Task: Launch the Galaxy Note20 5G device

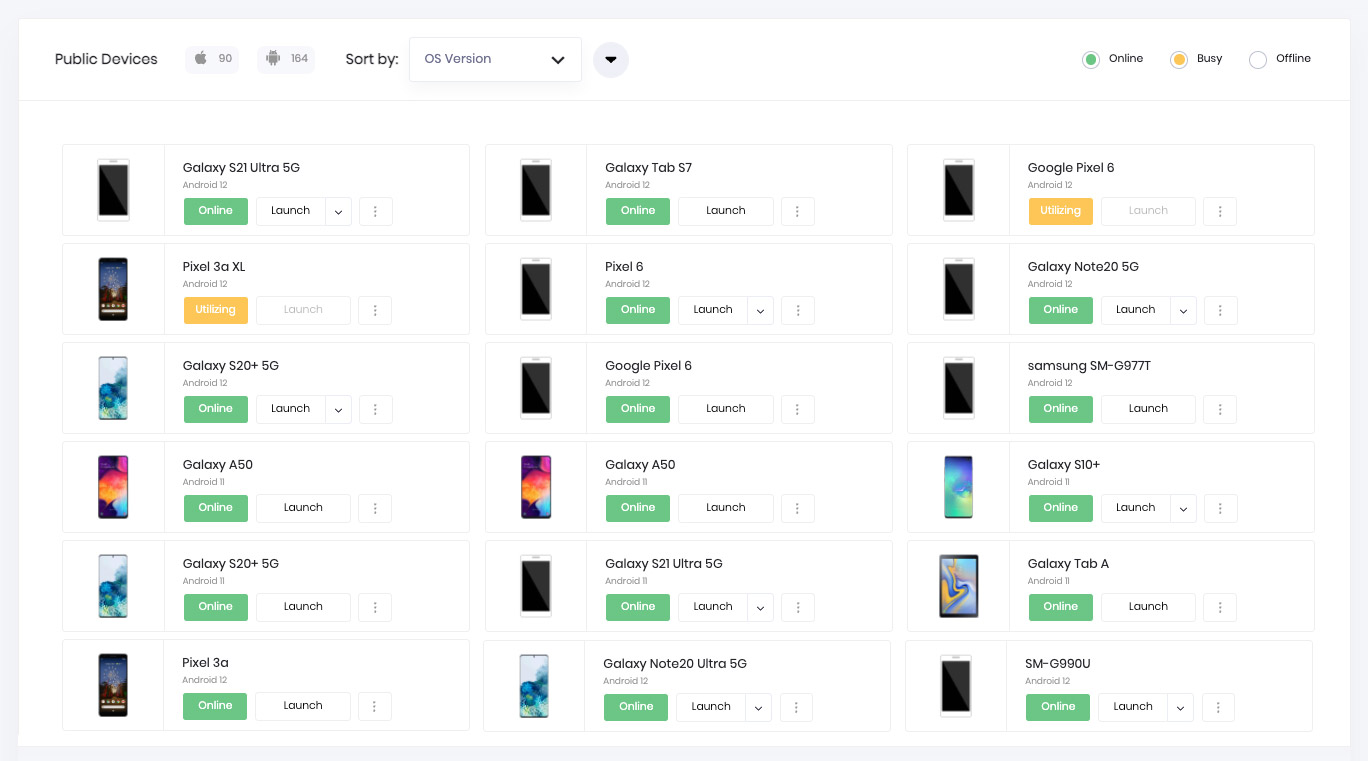Action: tap(1136, 310)
